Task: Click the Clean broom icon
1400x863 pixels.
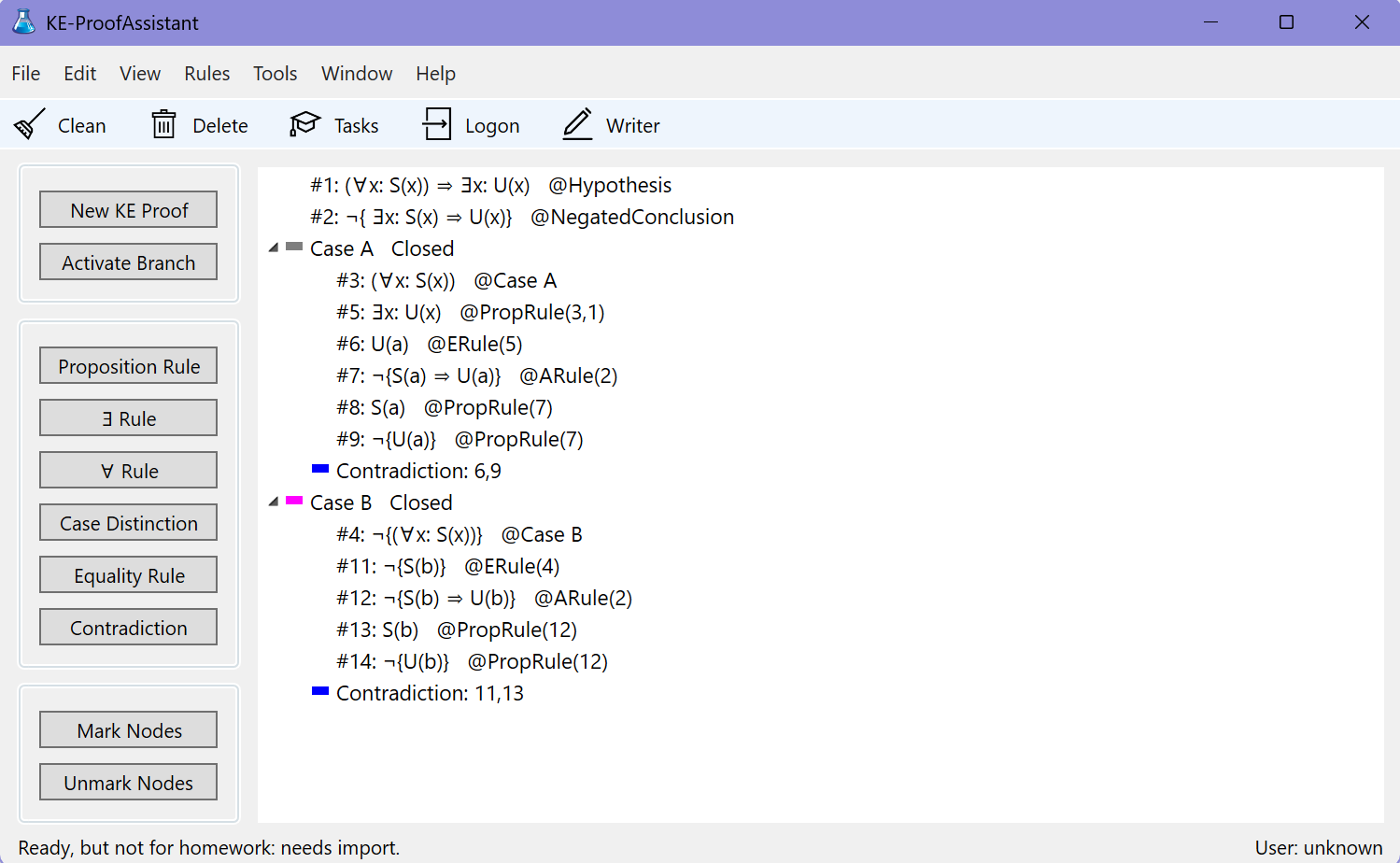Action: tap(30, 125)
